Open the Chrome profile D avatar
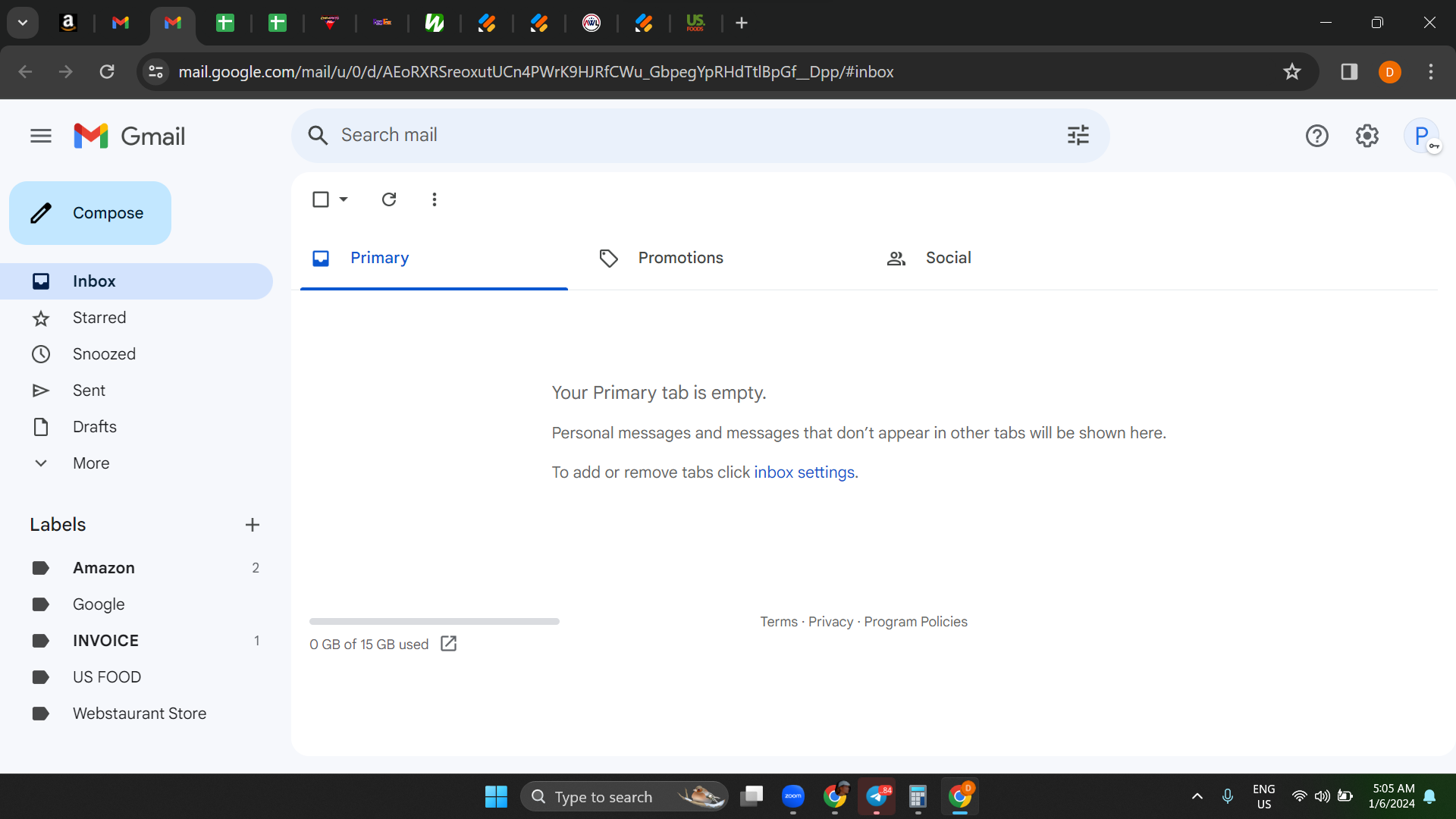The image size is (1456, 819). pyautogui.click(x=1389, y=72)
